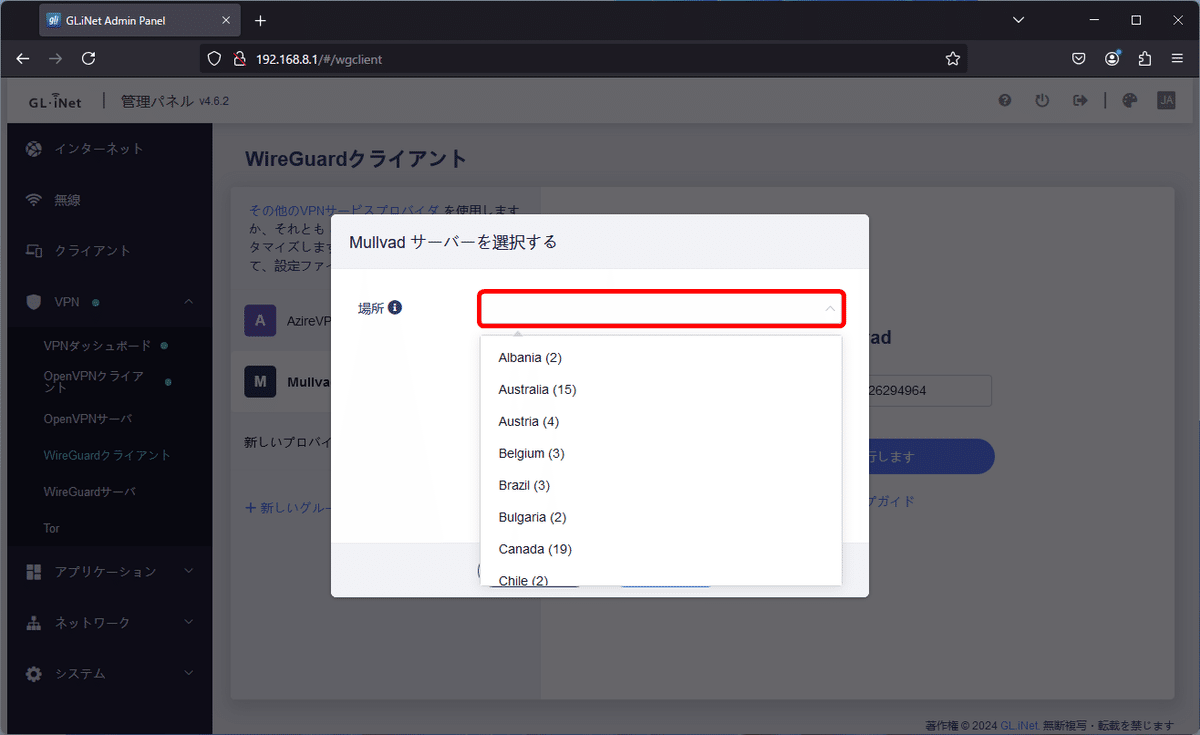Open OpenVPNクライアント page
Viewport: 1200px width, 735px height.
93,382
